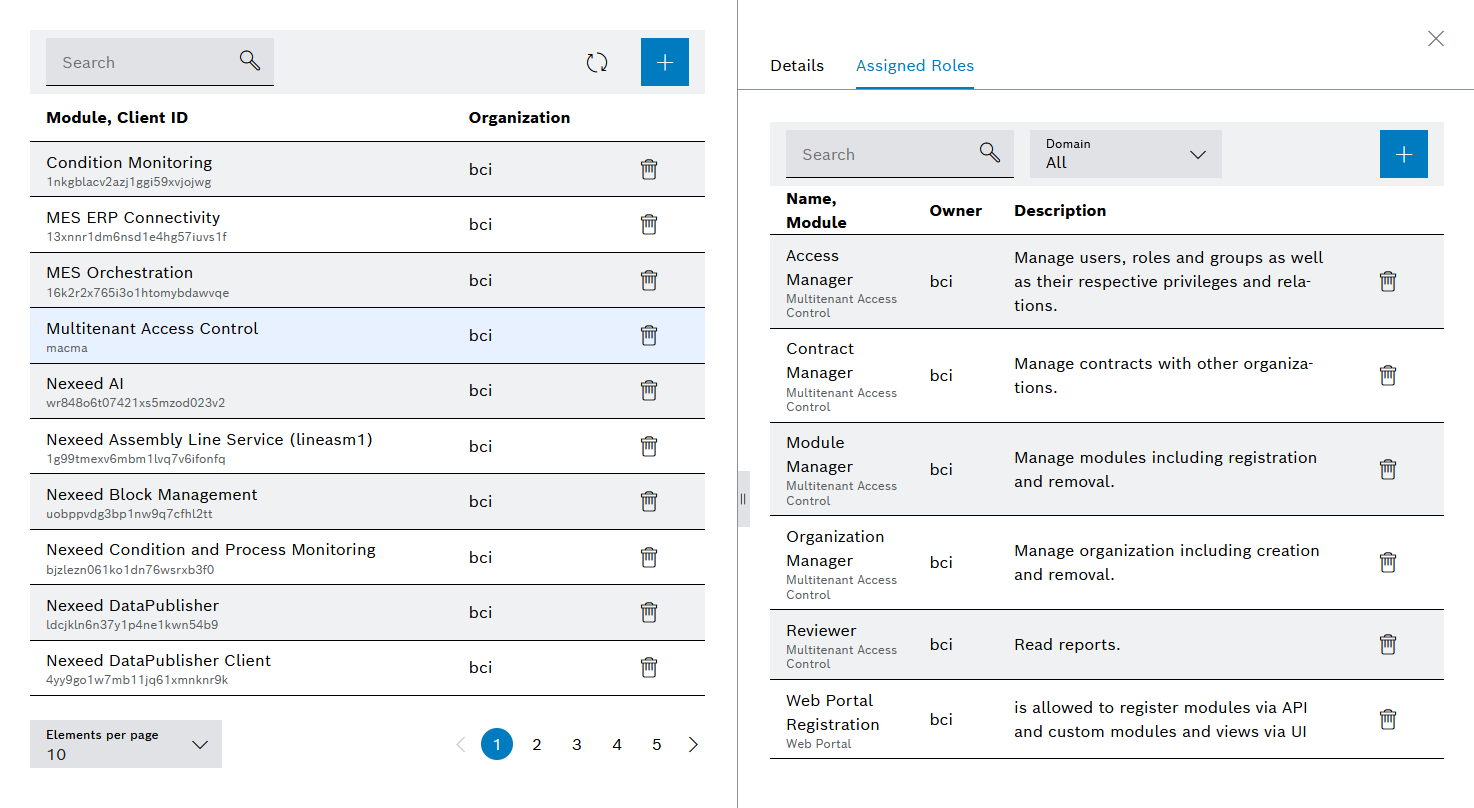Delete Nexeed Assembly Line Service module
Screen dimensions: 1474x808
point(649,447)
